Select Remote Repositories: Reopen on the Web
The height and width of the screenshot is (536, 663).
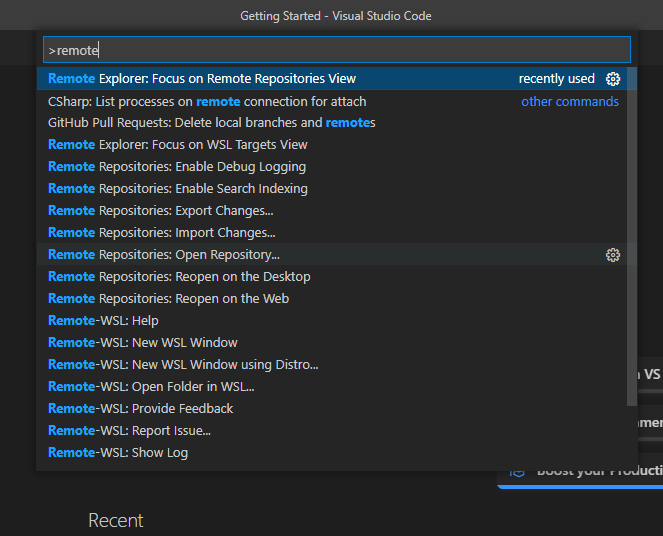tap(169, 299)
